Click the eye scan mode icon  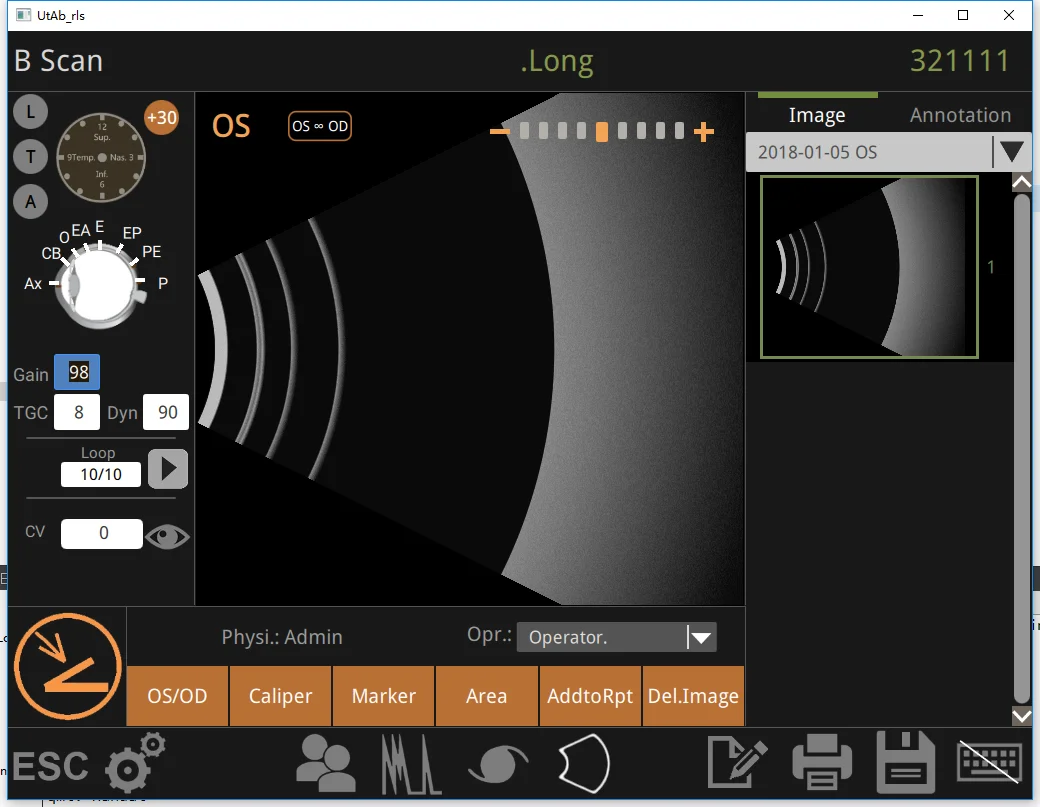click(x=497, y=764)
